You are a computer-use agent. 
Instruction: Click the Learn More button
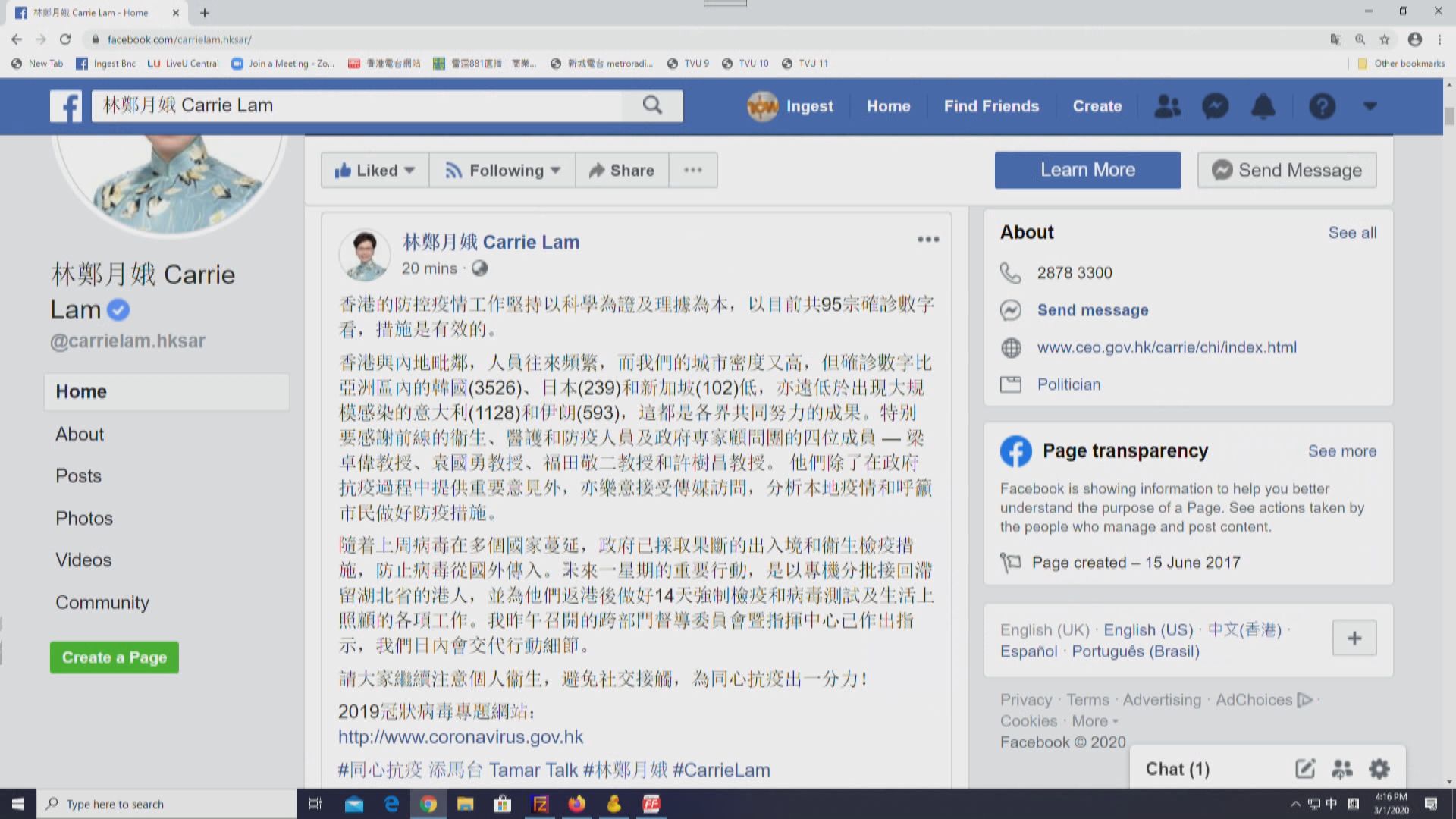tap(1087, 170)
